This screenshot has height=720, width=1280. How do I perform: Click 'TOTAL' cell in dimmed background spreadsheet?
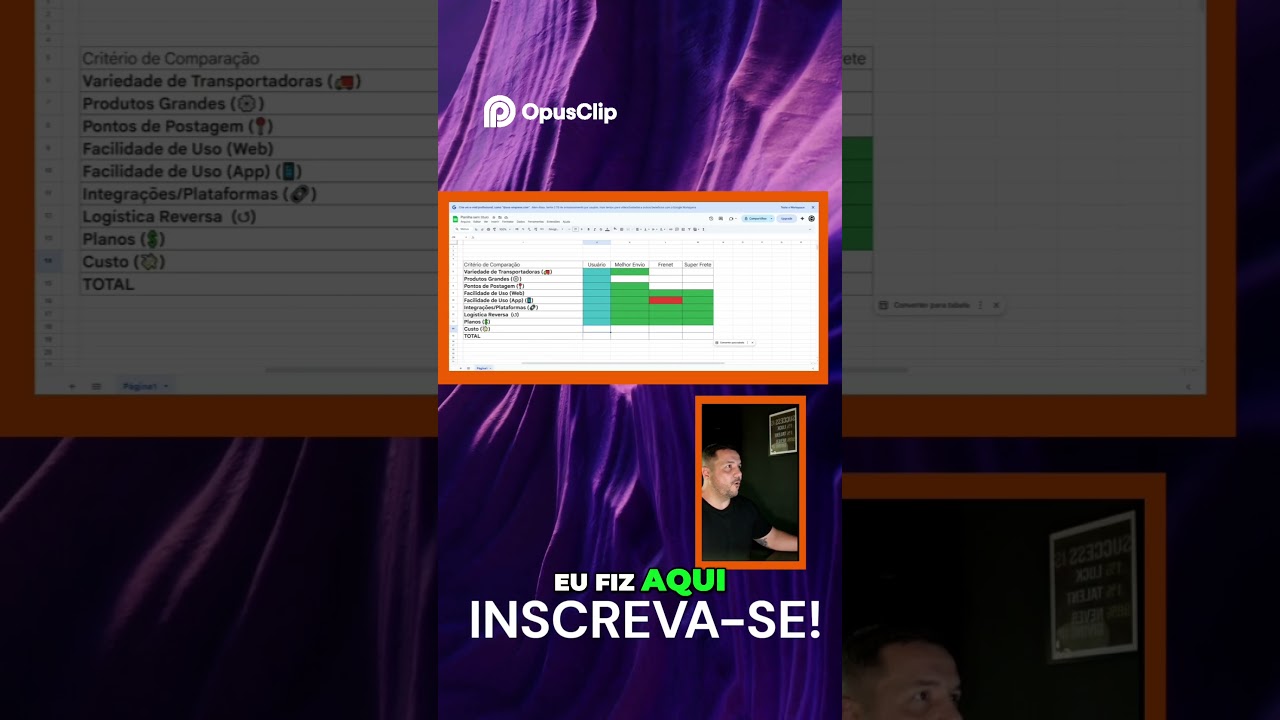coord(108,284)
